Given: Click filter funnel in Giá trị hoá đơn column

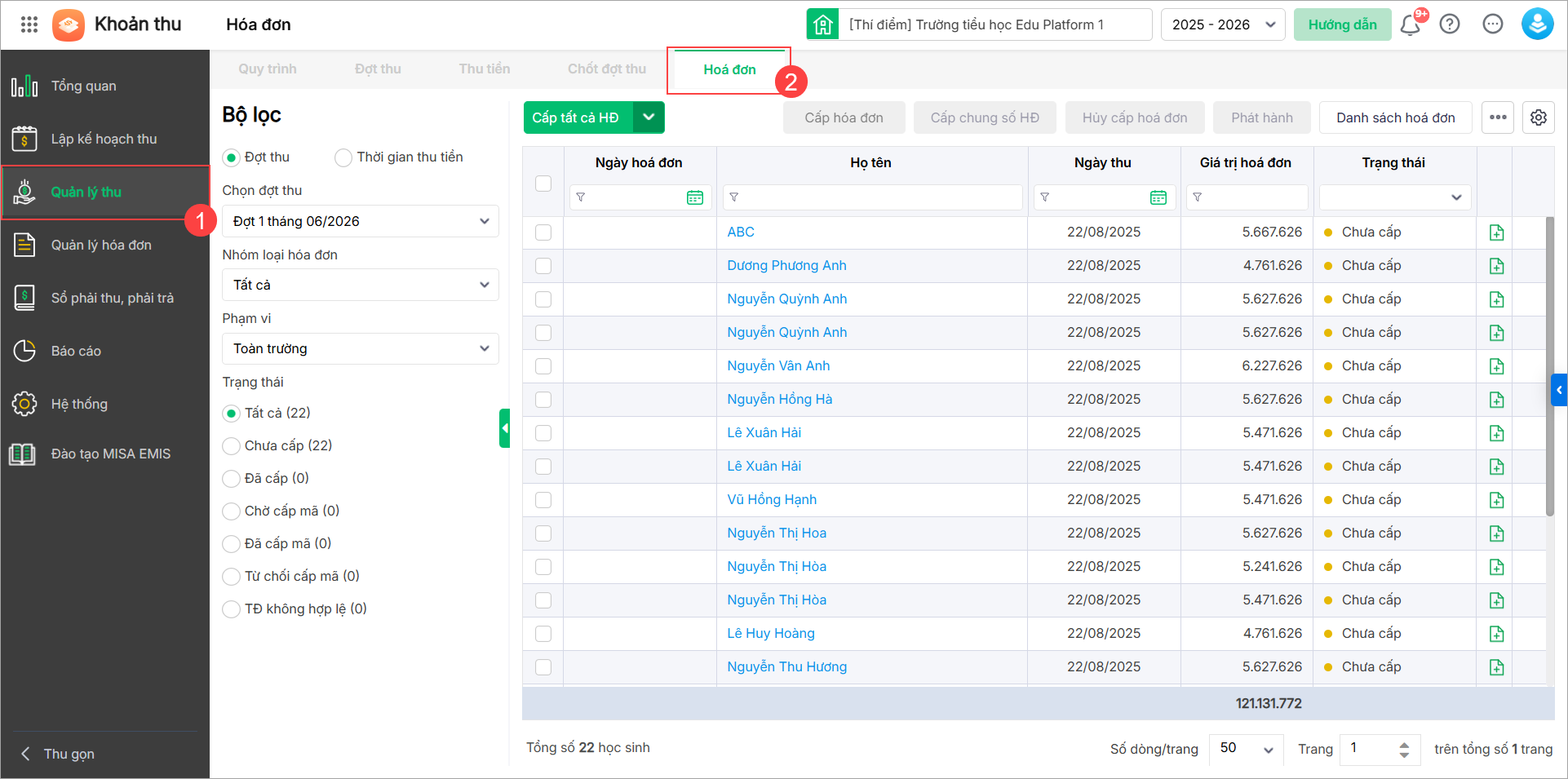Looking at the screenshot, I should (x=1198, y=197).
